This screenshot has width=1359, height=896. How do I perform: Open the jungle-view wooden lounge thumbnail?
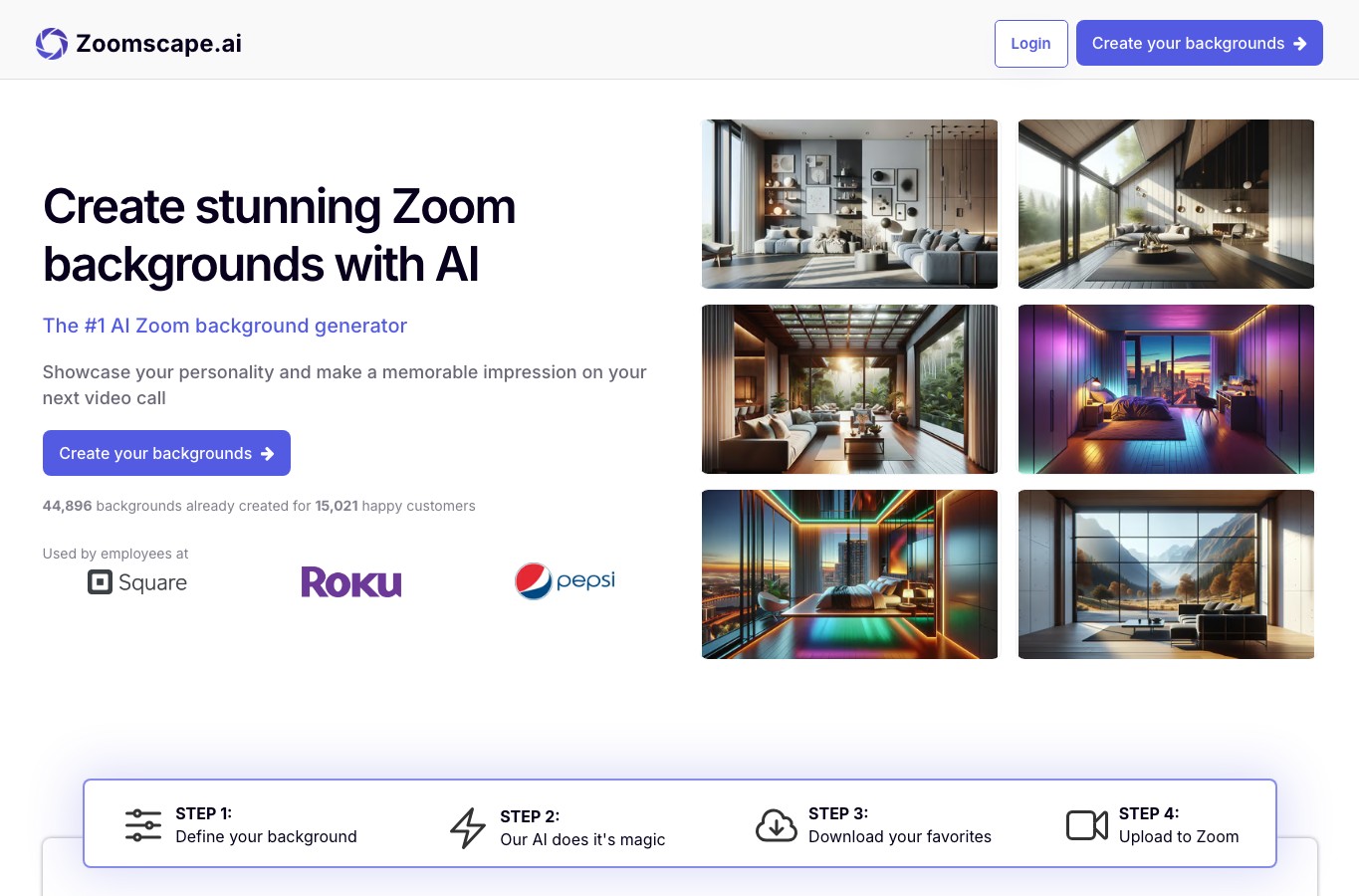[849, 389]
